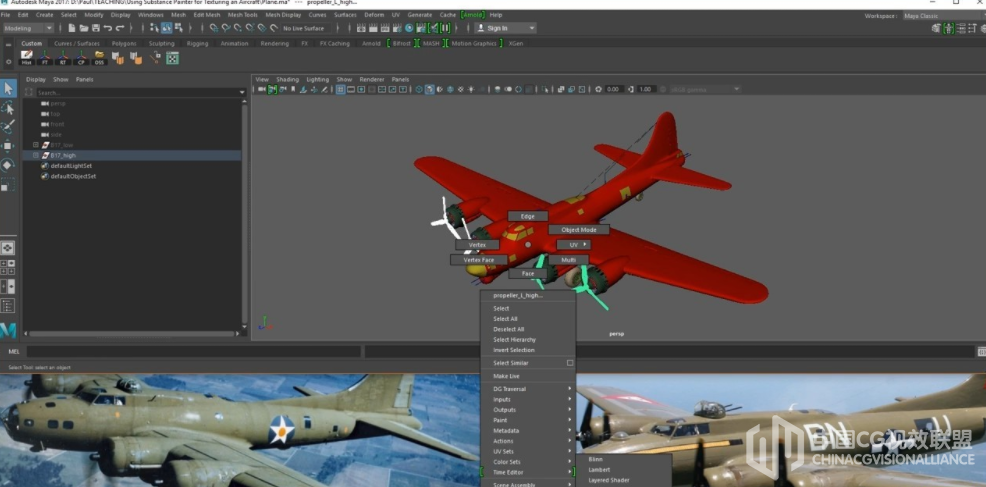986x487 pixels.
Task: Toggle select by hierarchy mode
Action: tap(155, 28)
